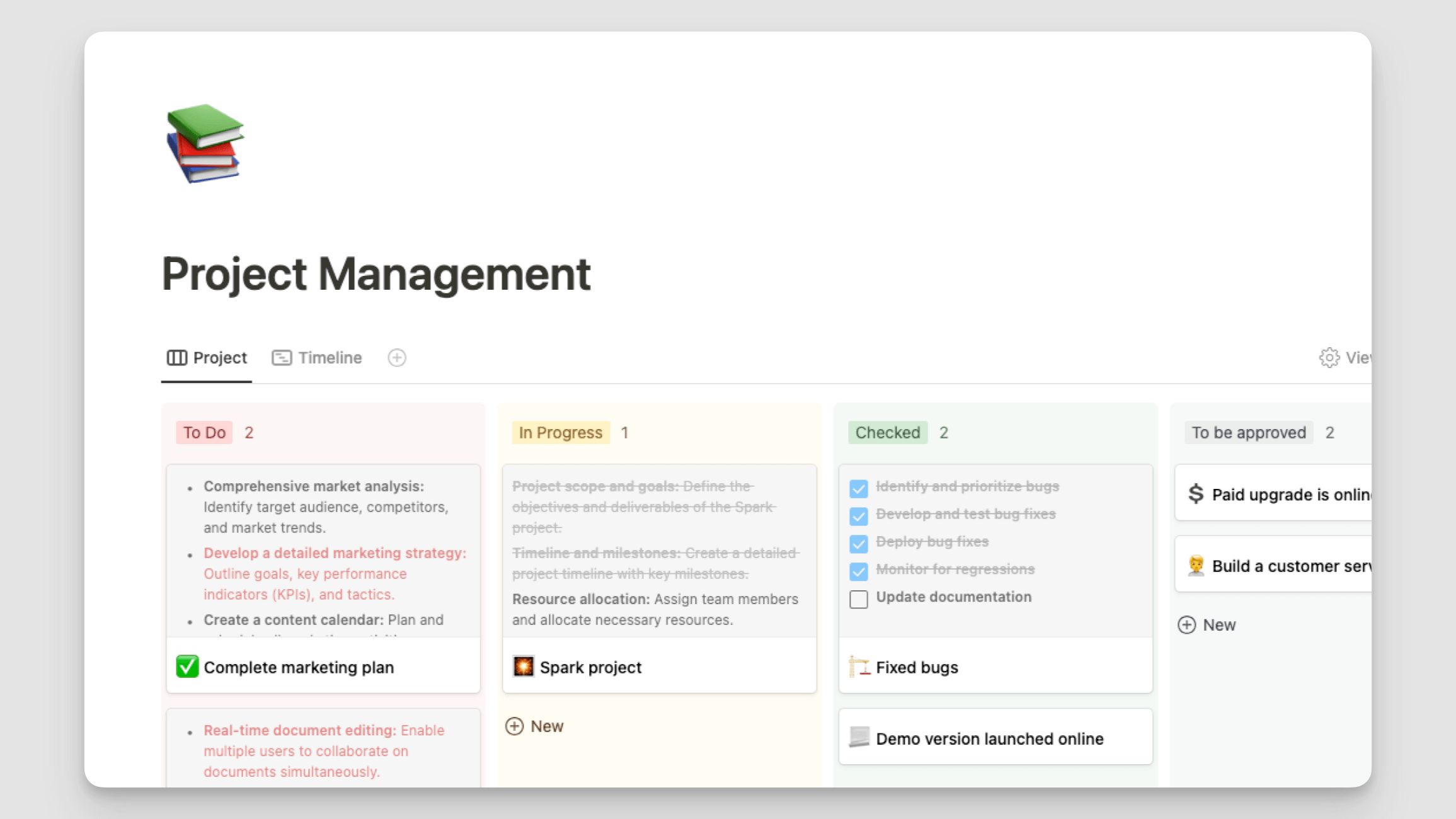This screenshot has height=819, width=1456.
Task: Click the add view plus icon
Action: click(x=396, y=358)
